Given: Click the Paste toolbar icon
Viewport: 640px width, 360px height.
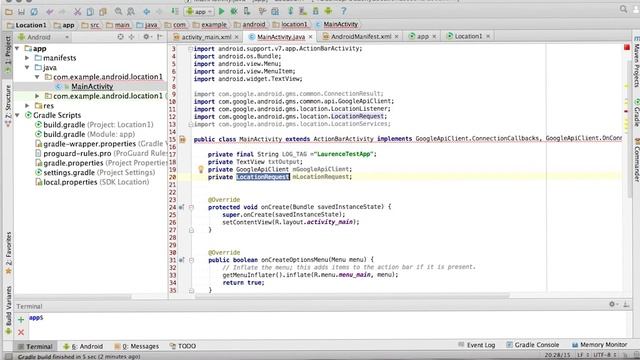Looking at the screenshot, I should tap(103, 12).
